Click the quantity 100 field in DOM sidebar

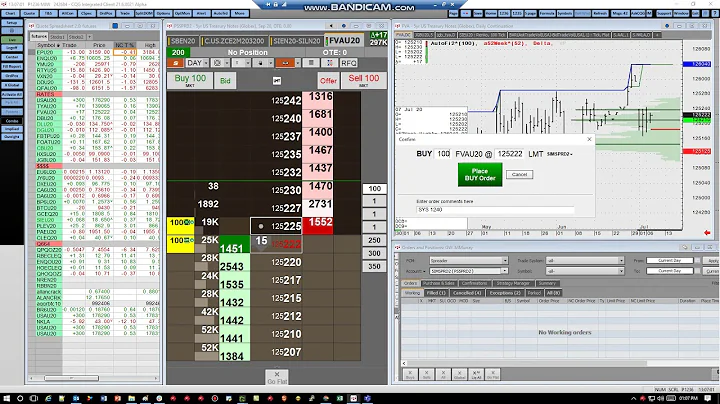pyautogui.click(x=374, y=188)
